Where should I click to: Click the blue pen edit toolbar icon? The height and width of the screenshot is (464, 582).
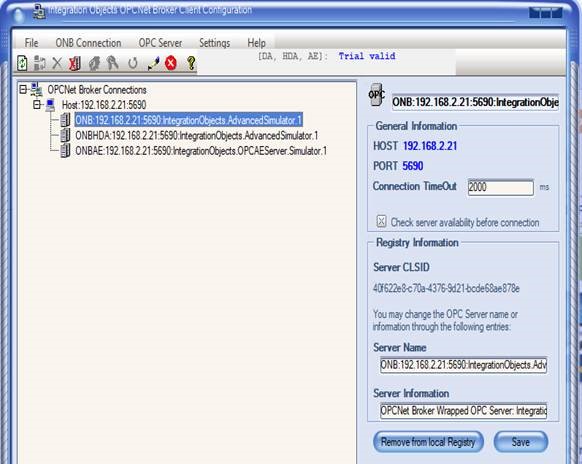153,63
